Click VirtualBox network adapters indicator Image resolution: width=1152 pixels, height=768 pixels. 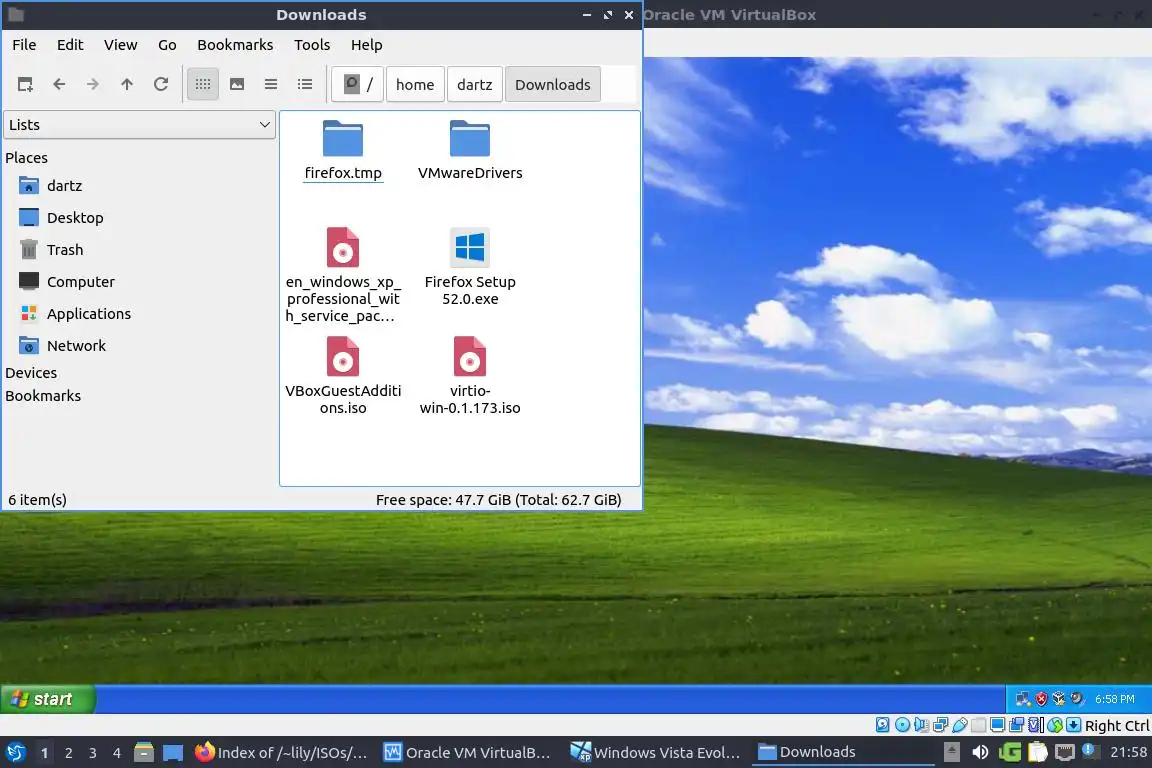(x=940, y=725)
